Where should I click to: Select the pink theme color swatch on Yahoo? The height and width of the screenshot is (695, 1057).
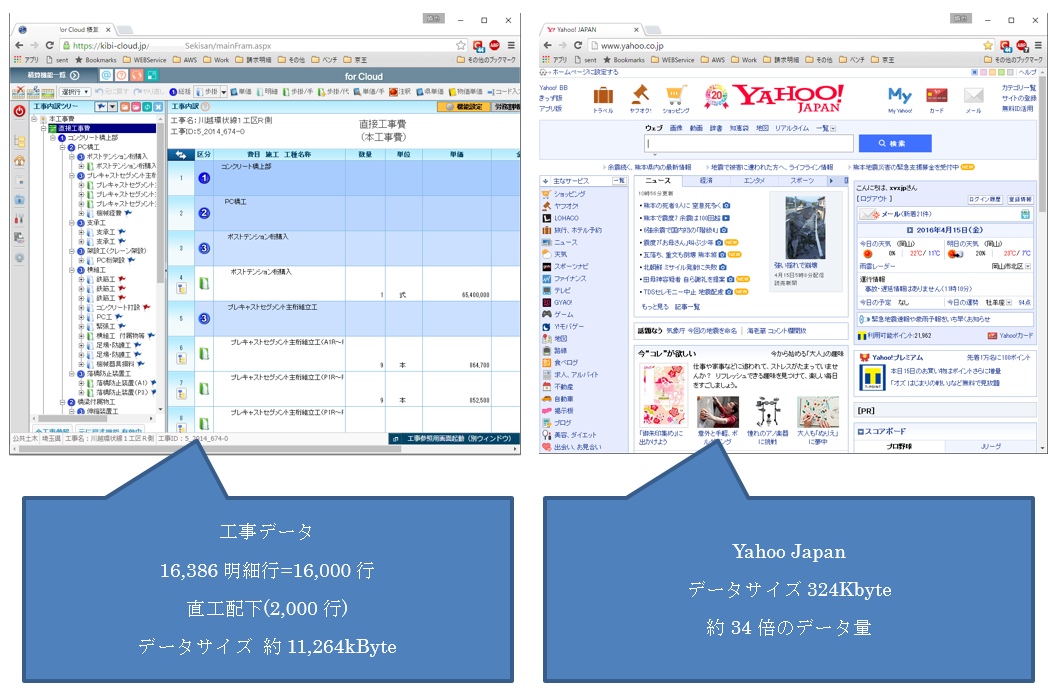[x=984, y=72]
